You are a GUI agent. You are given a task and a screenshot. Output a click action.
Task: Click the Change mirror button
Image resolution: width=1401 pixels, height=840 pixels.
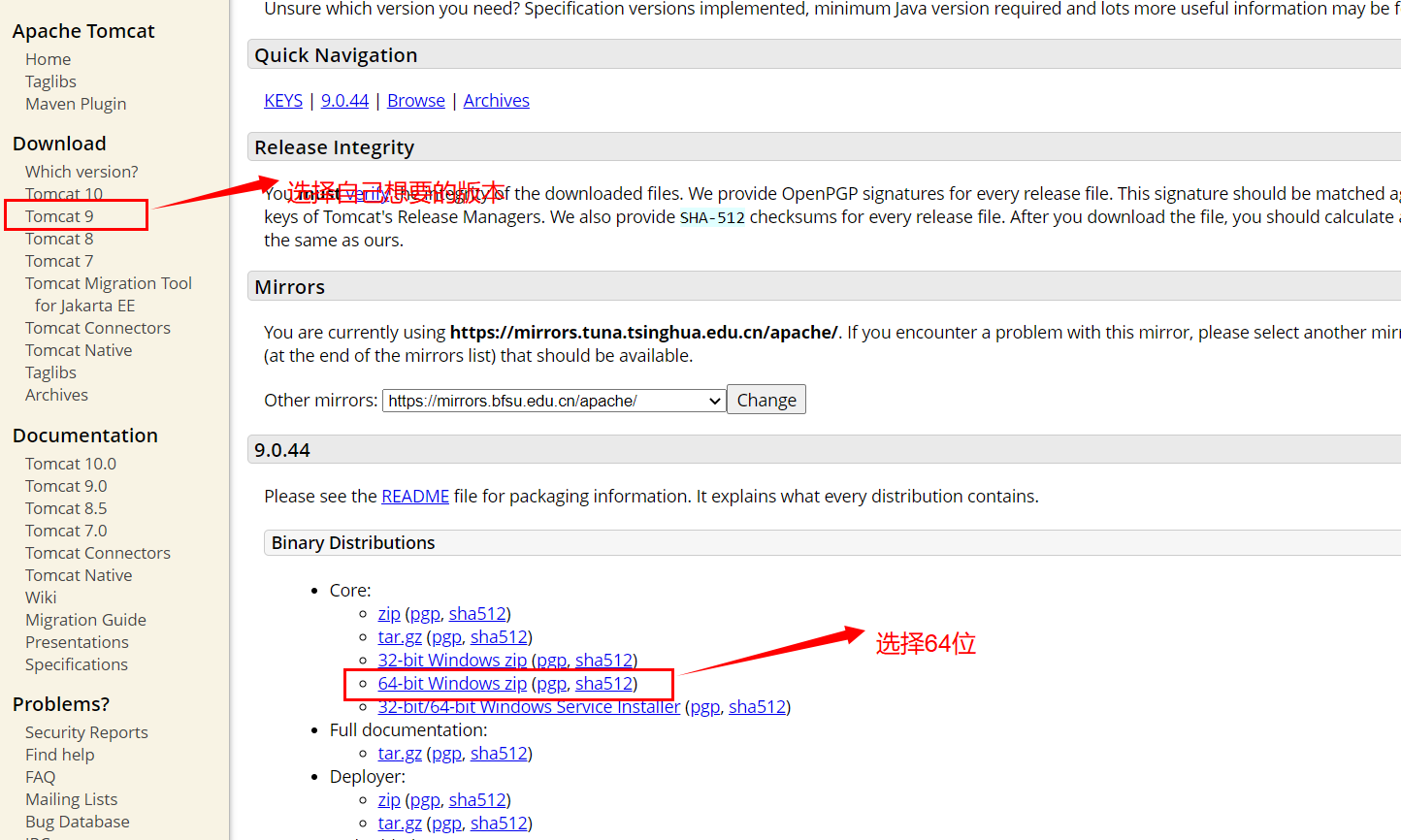766,400
